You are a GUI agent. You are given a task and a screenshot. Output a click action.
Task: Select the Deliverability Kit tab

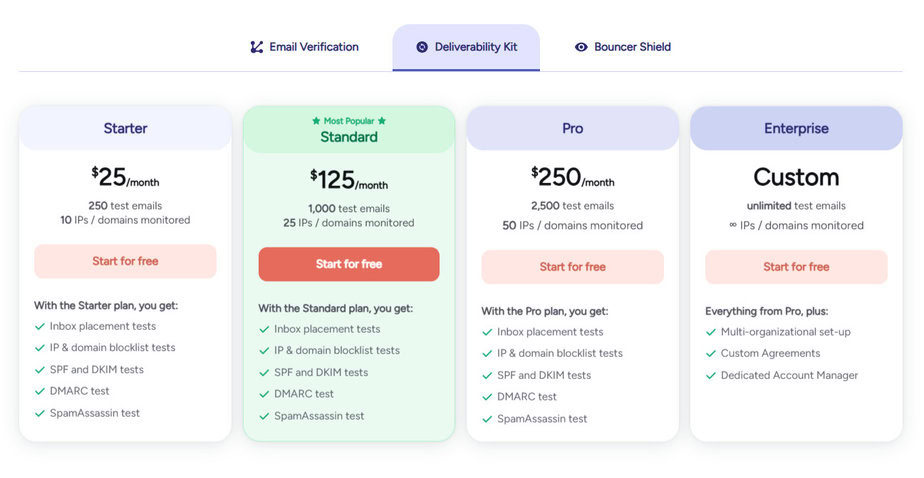466,48
